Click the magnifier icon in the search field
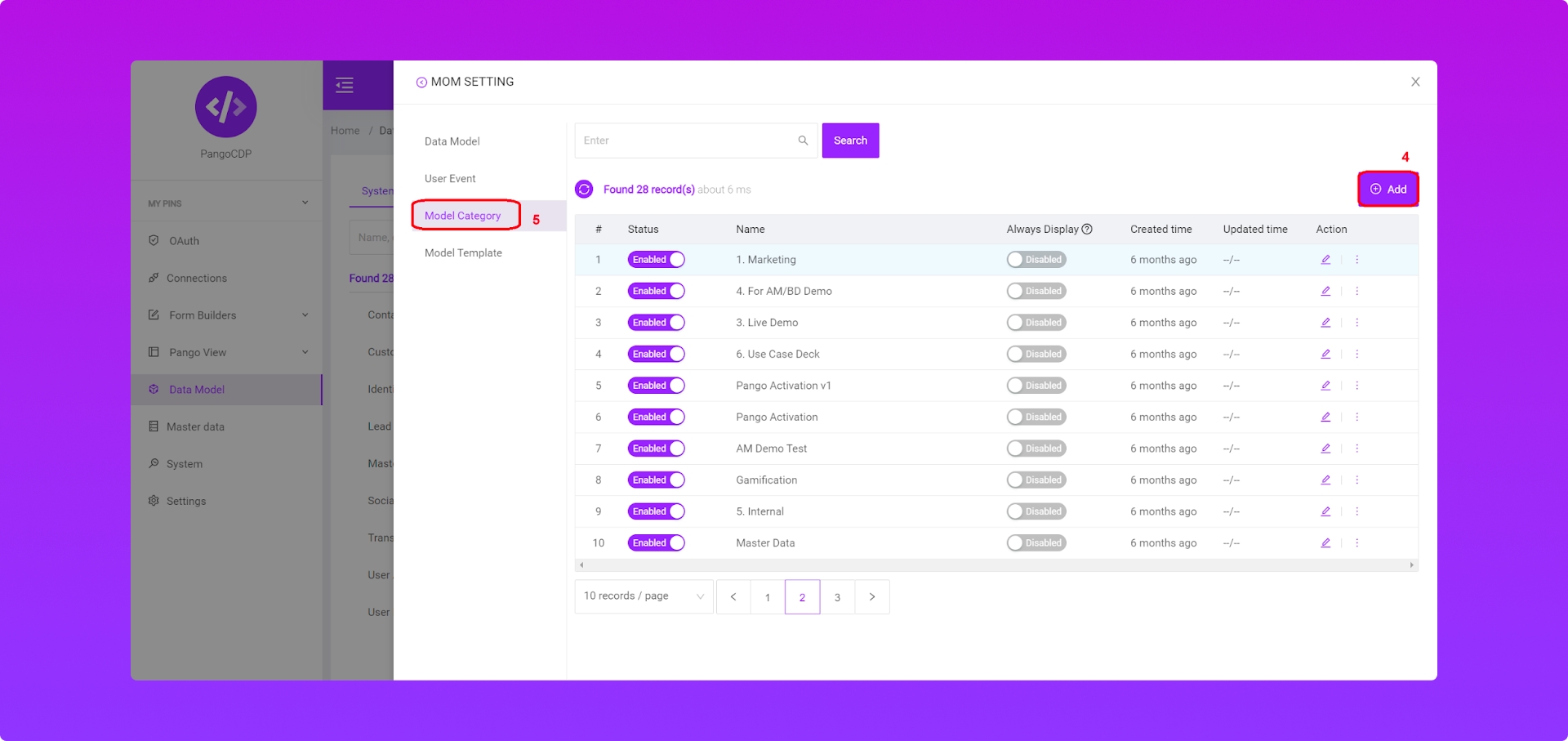Viewport: 1568px width, 741px height. click(803, 141)
